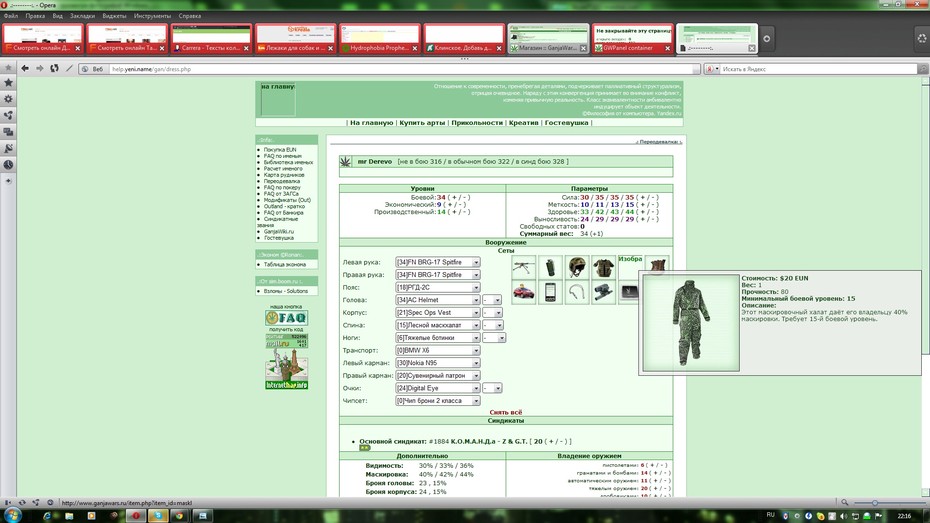Switch to Hydrophobia Prophecy tab
Viewport: 930px width, 523px height.
(x=380, y=39)
